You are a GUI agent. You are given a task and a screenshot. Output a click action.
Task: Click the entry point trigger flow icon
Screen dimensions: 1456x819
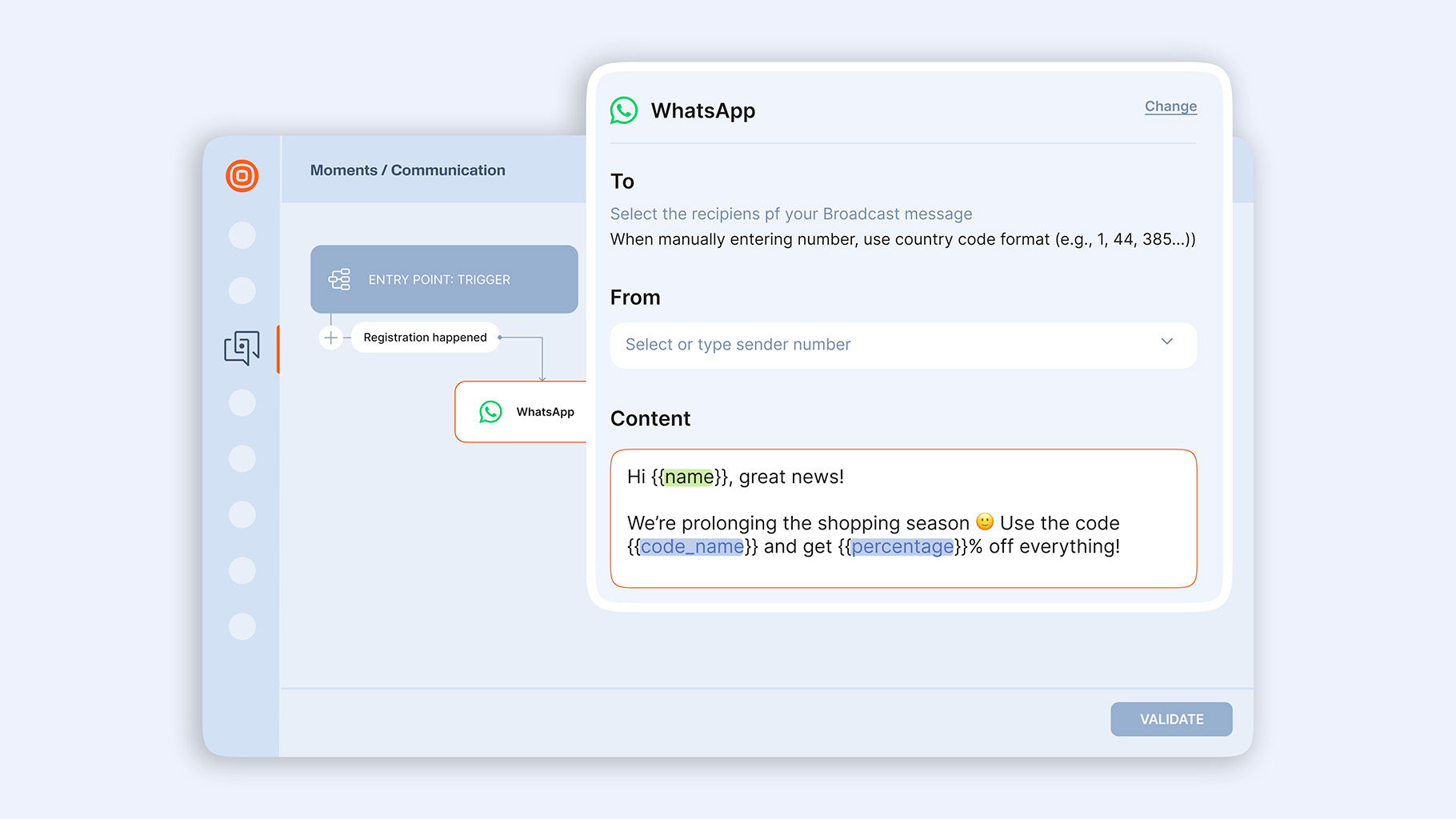[x=340, y=279]
